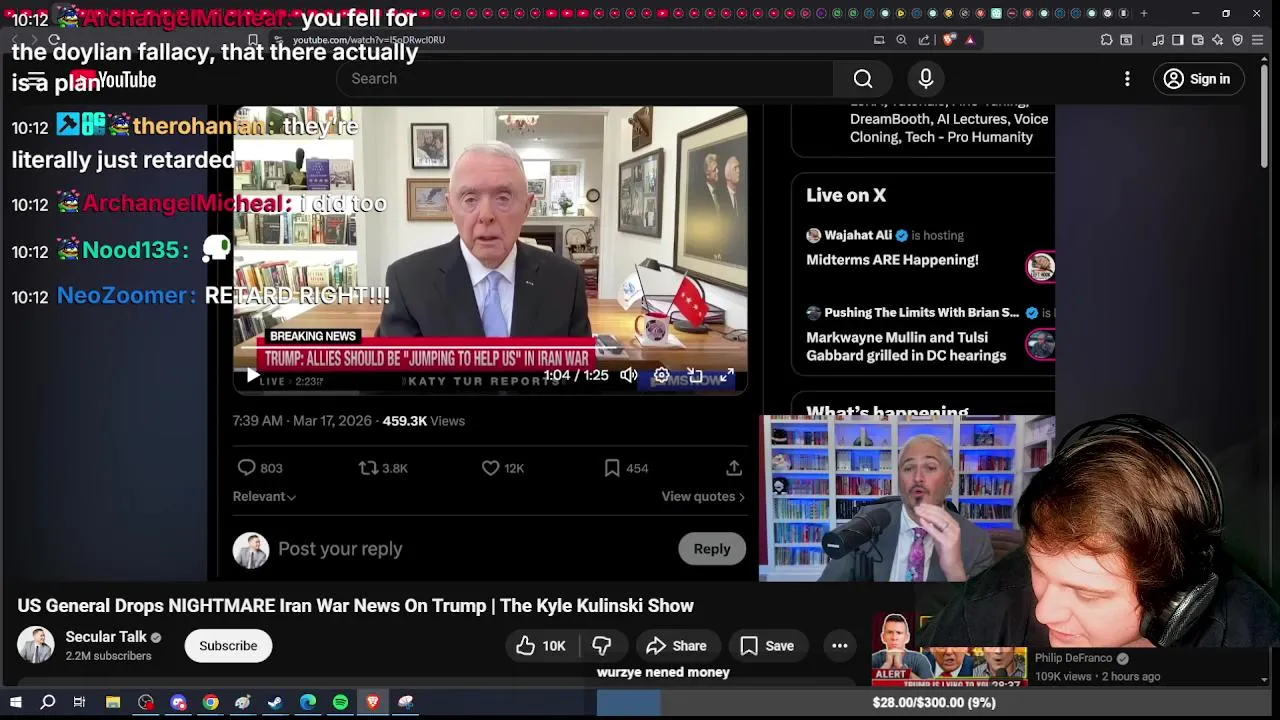Open View quotes link

[703, 497]
